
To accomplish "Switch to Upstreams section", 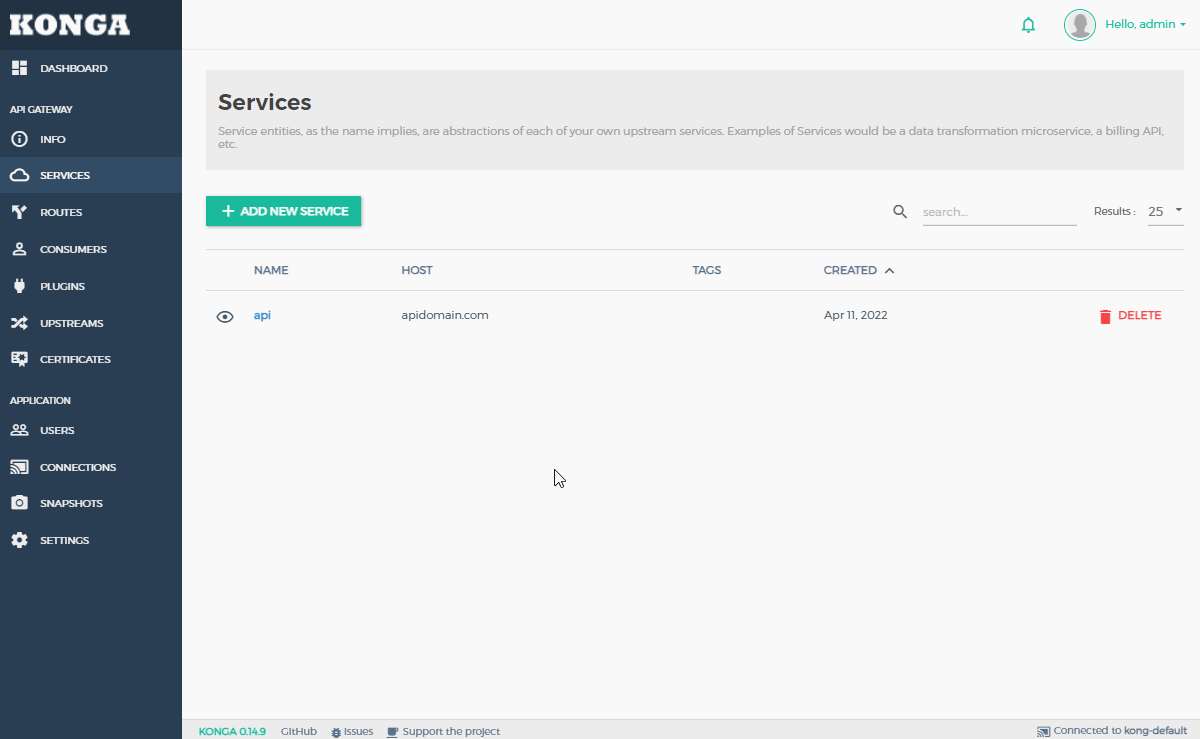I will click(72, 323).
